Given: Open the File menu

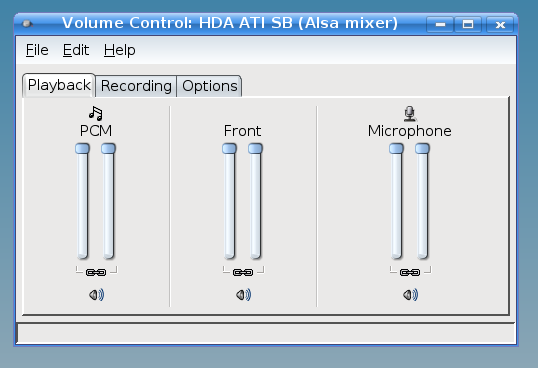Looking at the screenshot, I should [x=37, y=50].
